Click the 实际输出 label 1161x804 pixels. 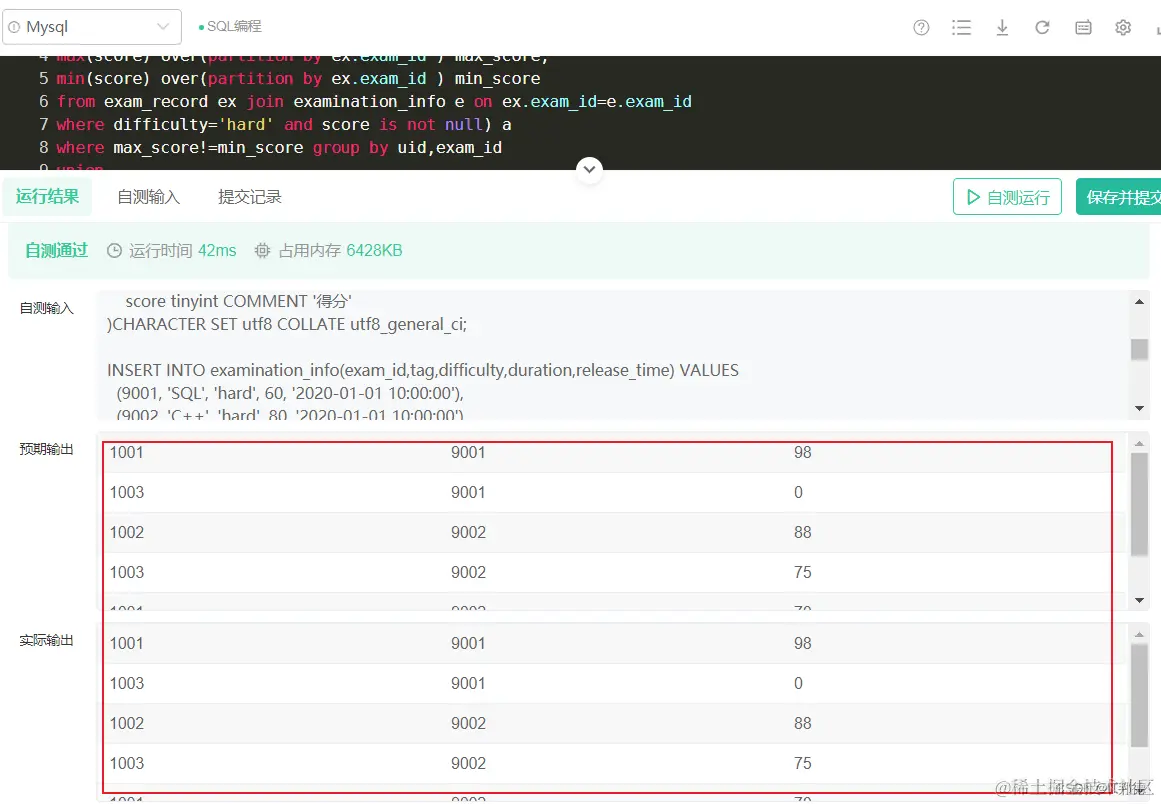tap(47, 640)
